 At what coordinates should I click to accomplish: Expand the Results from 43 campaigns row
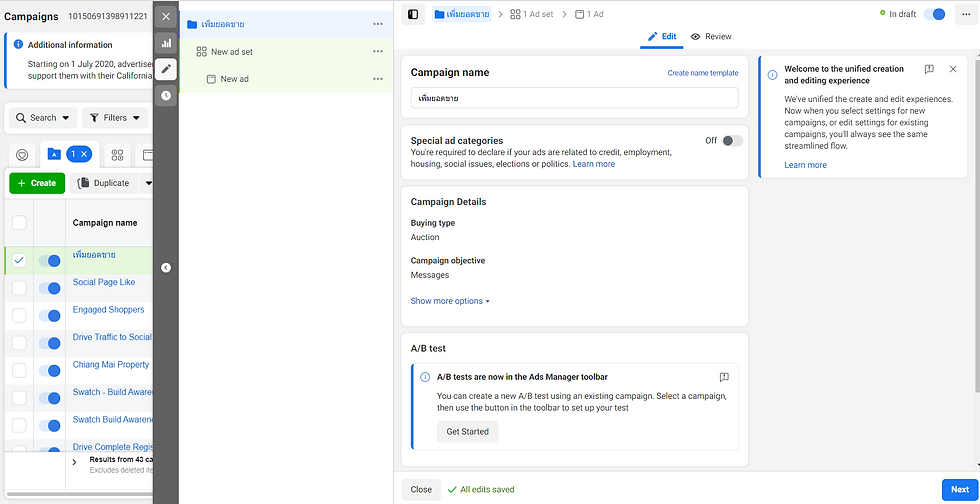click(x=74, y=462)
